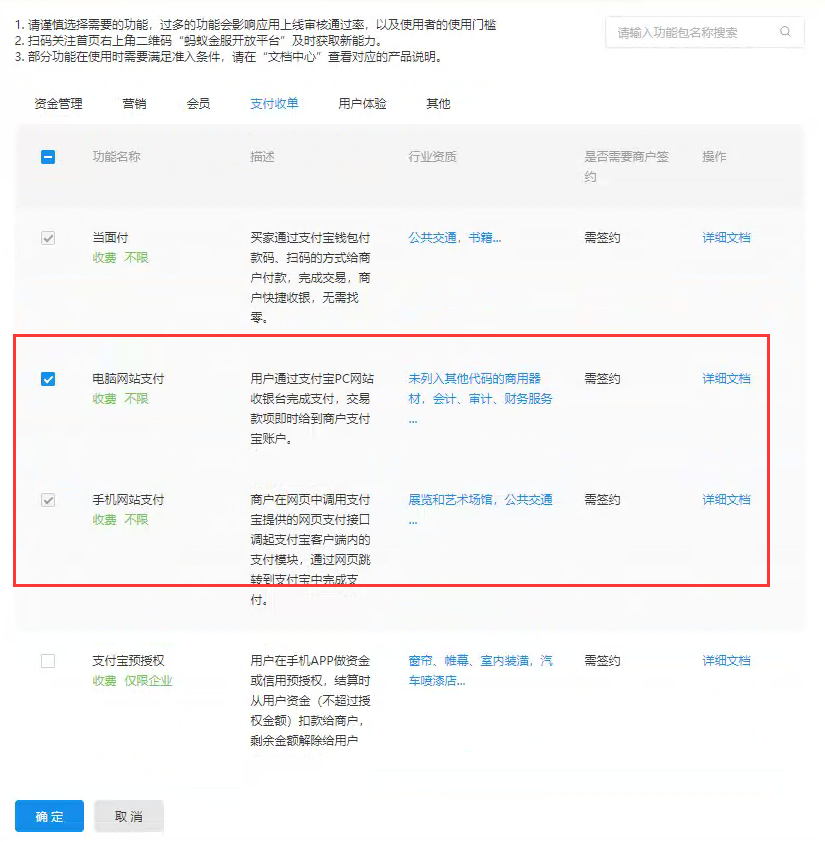Switch to the 资金管理 tab
The width and height of the screenshot is (825, 842).
(x=58, y=104)
